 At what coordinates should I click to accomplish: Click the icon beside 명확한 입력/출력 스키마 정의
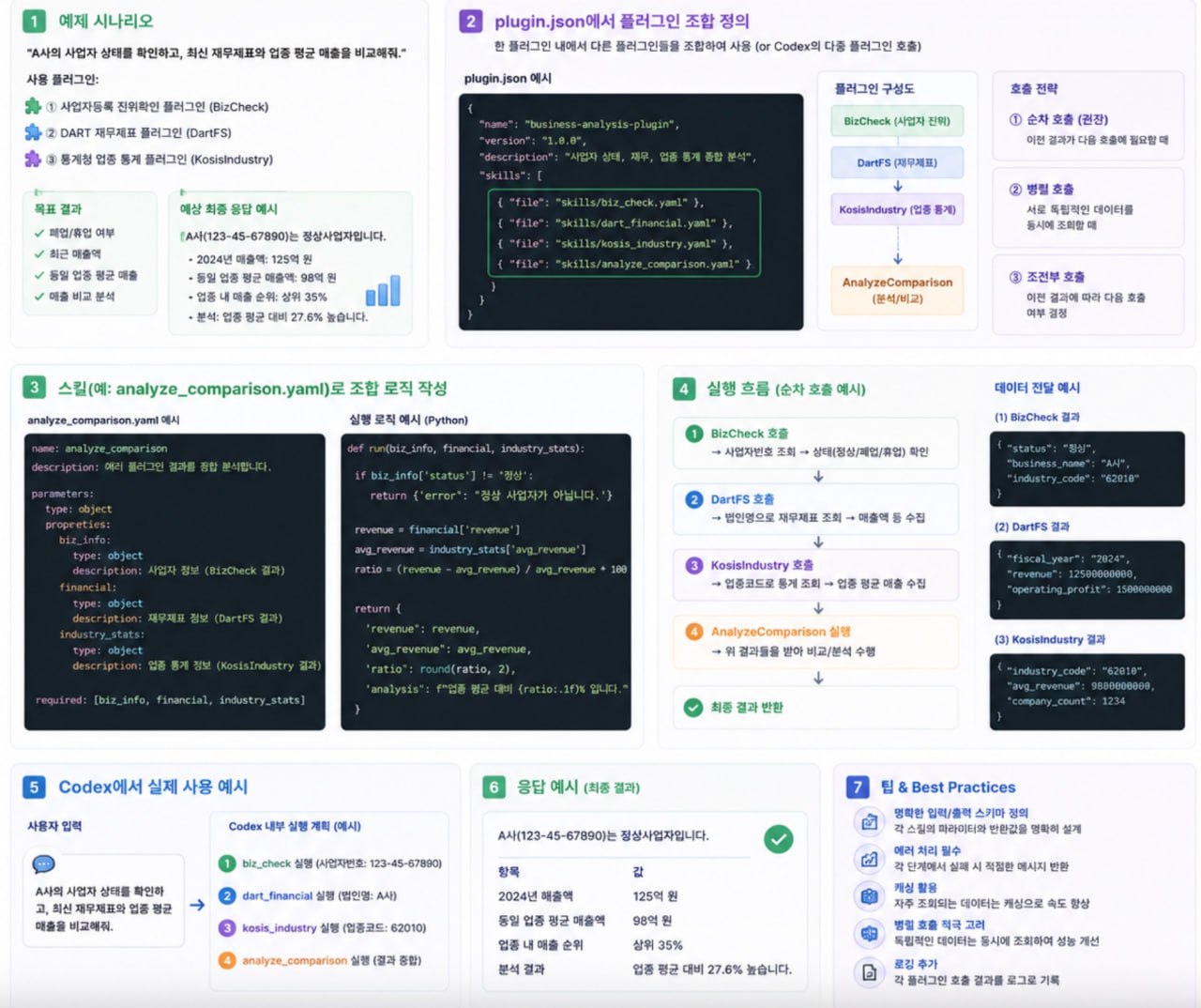point(870,821)
